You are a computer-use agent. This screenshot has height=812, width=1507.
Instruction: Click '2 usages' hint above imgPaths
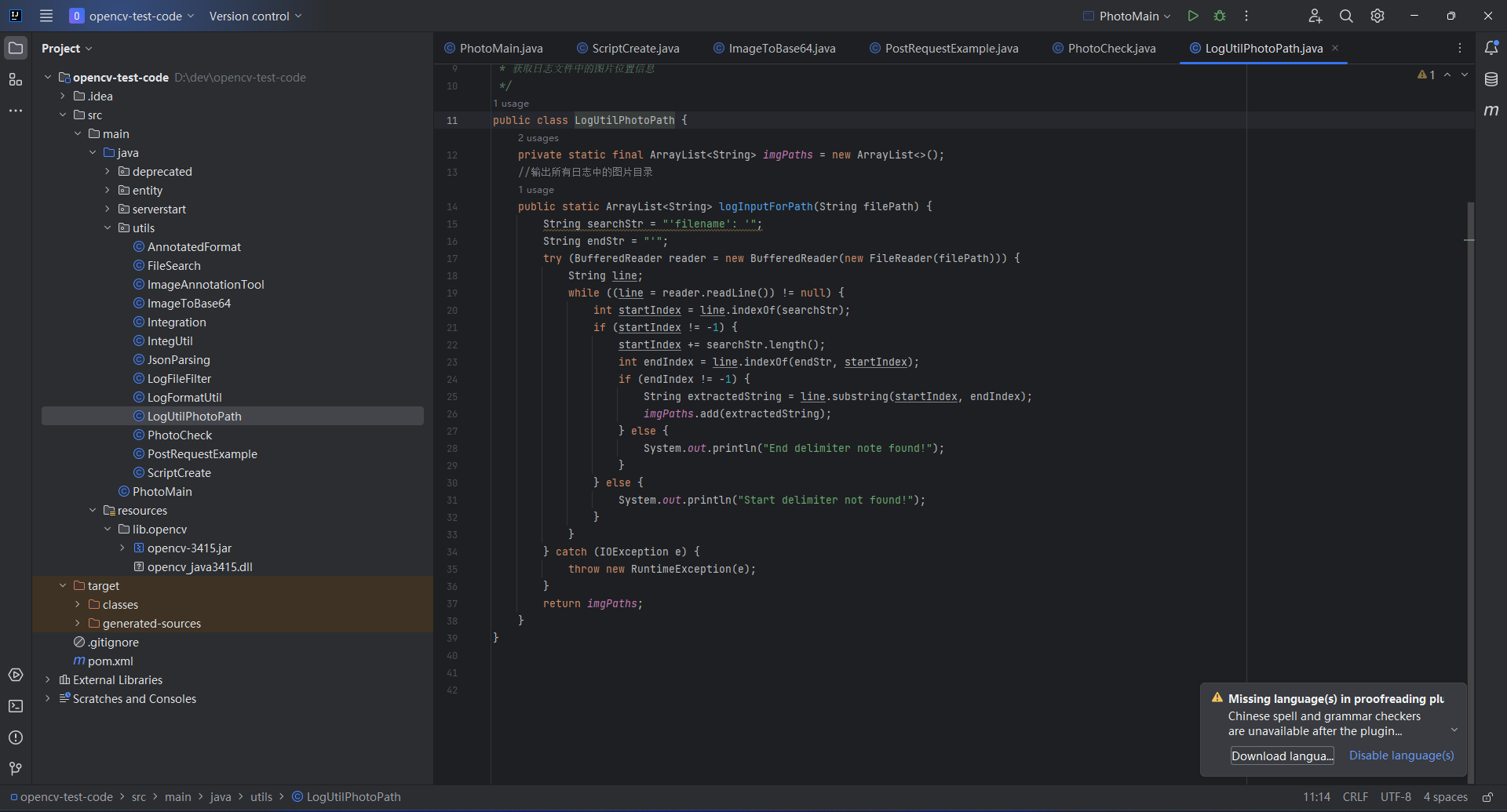538,138
